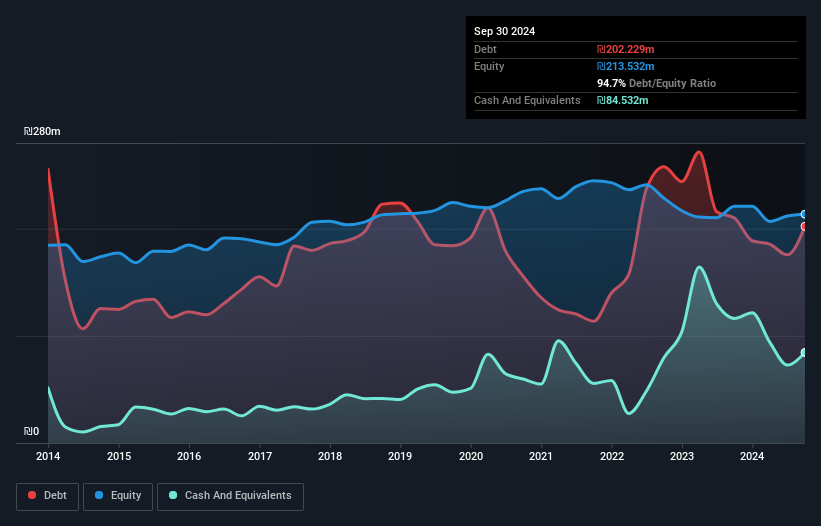Click the Equity label in tooltip
Image resolution: width=821 pixels, height=526 pixels.
(x=489, y=66)
